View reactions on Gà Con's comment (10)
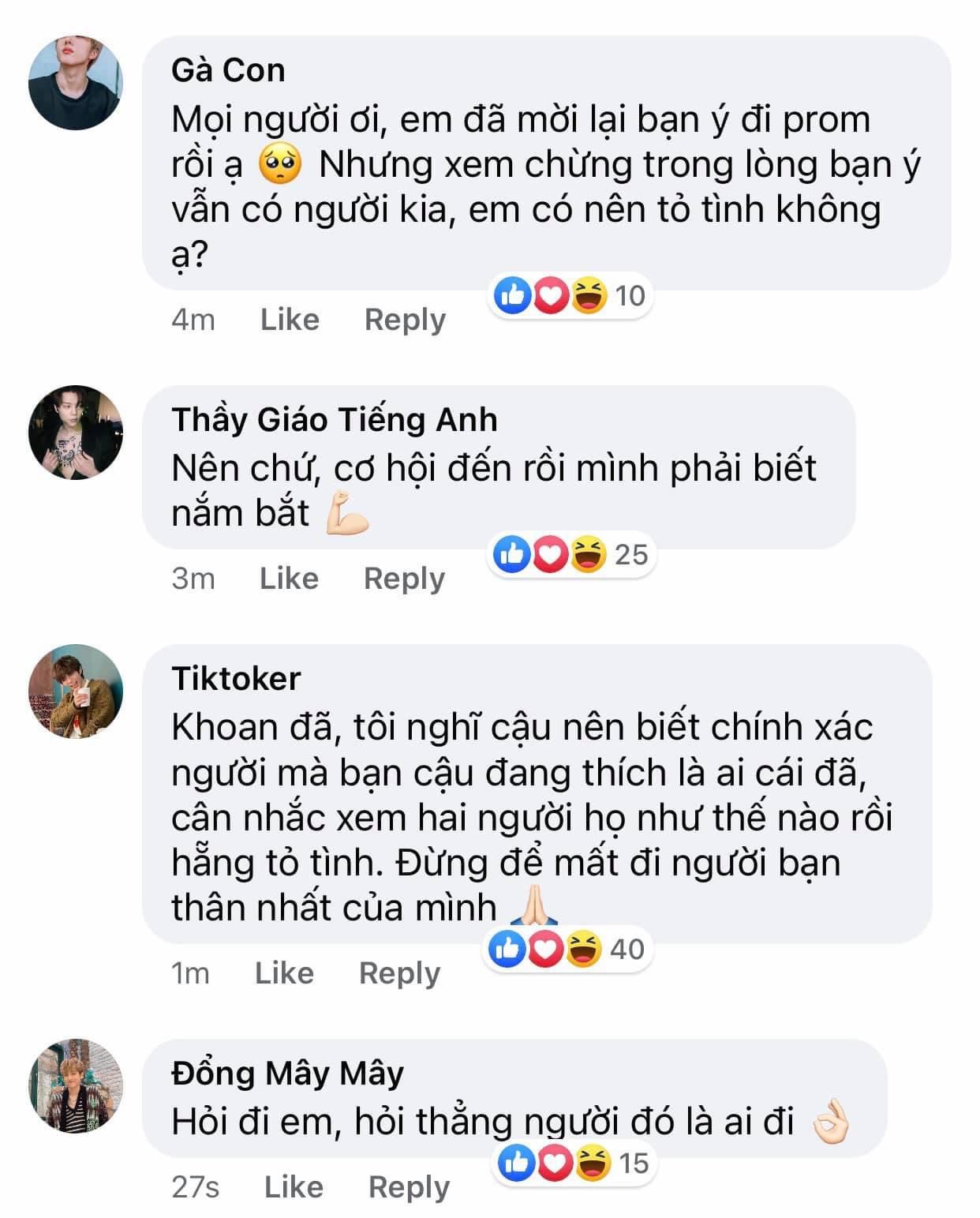 570,296
